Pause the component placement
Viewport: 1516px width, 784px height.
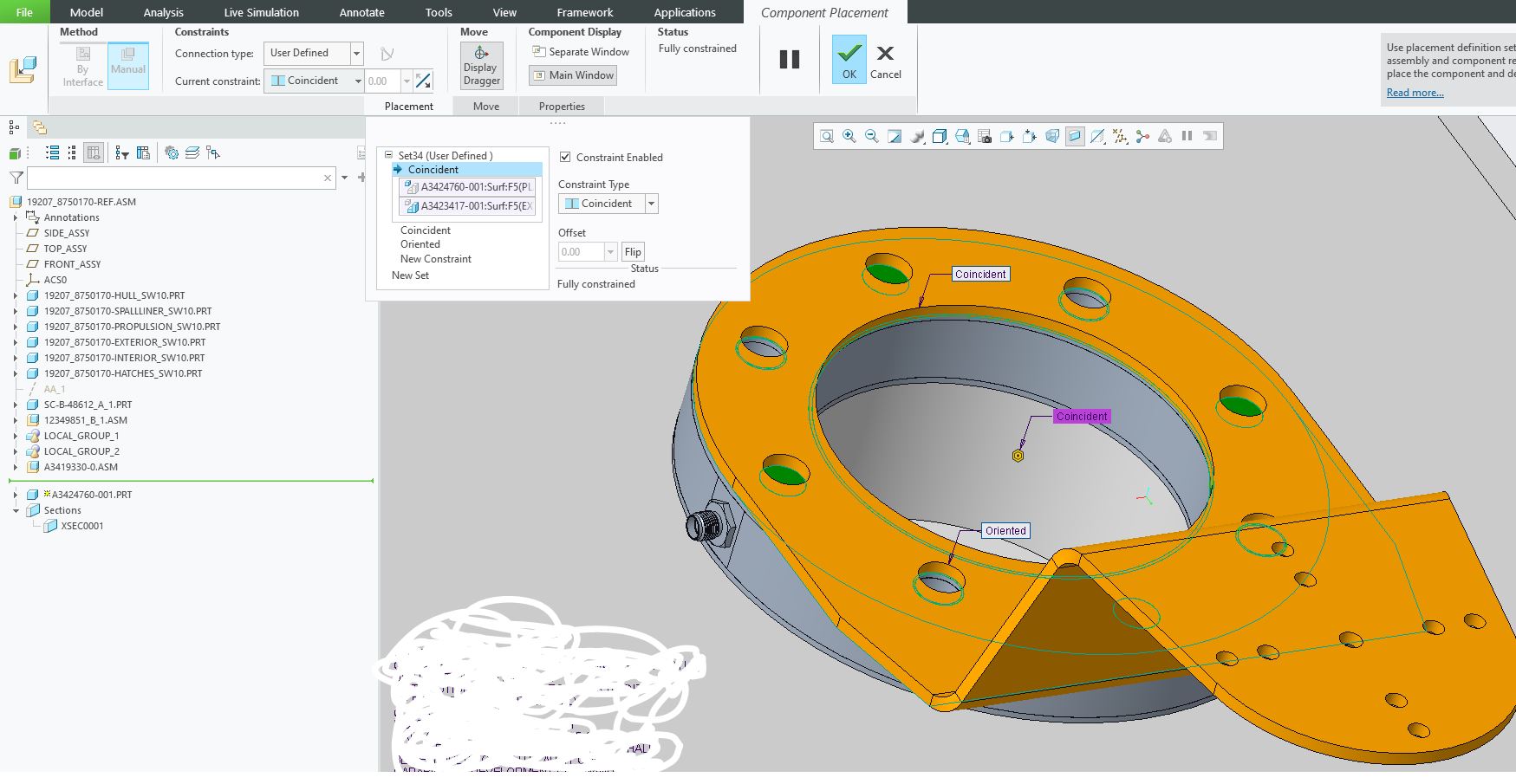(789, 59)
